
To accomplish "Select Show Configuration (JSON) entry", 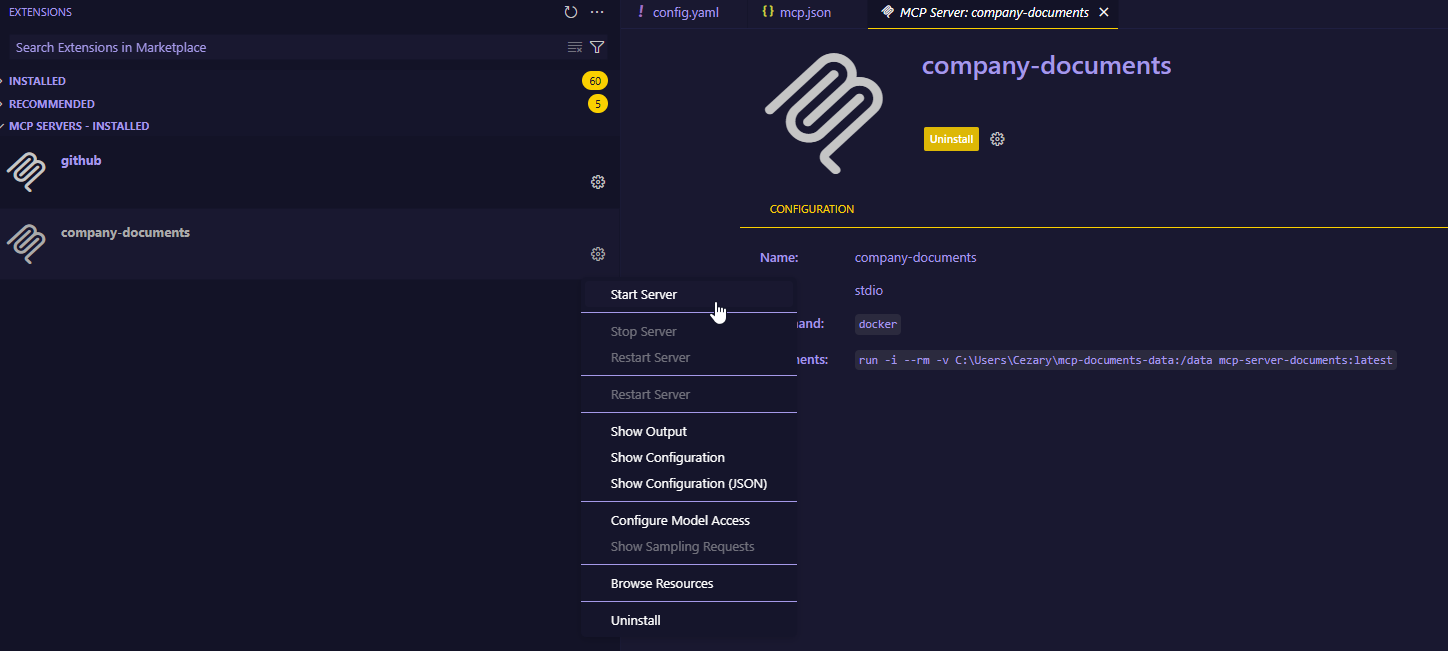I will tap(689, 484).
